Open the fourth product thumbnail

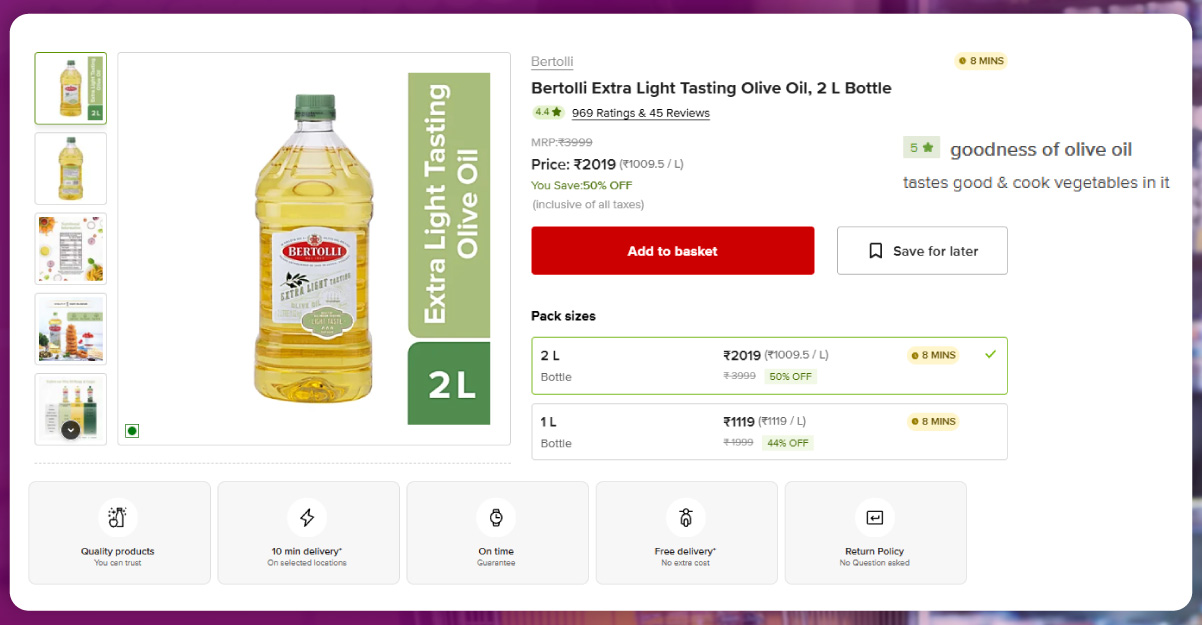[x=70, y=329]
